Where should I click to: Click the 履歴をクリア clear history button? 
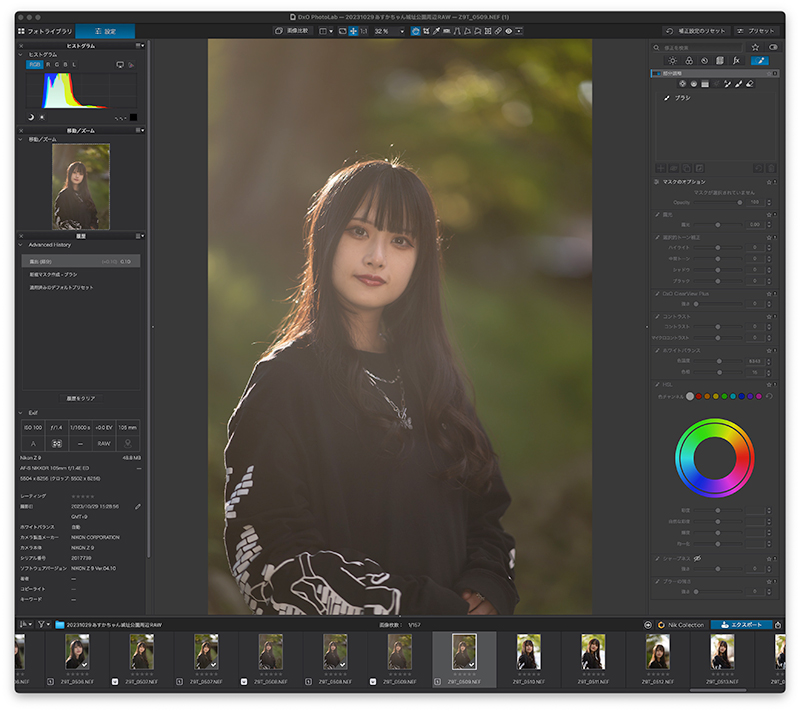81,398
